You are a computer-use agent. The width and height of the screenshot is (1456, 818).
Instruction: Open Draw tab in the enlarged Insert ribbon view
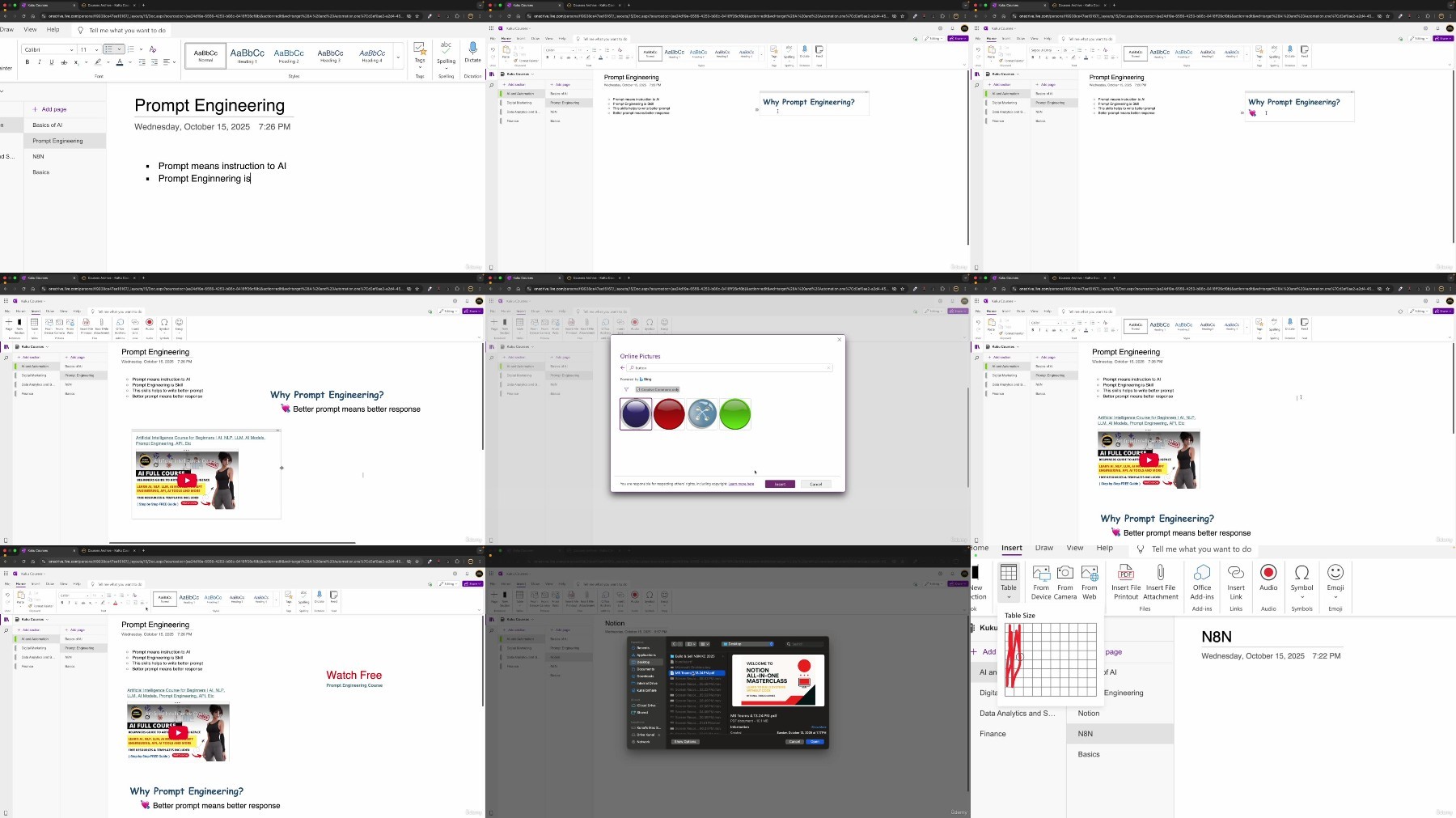tap(1044, 548)
